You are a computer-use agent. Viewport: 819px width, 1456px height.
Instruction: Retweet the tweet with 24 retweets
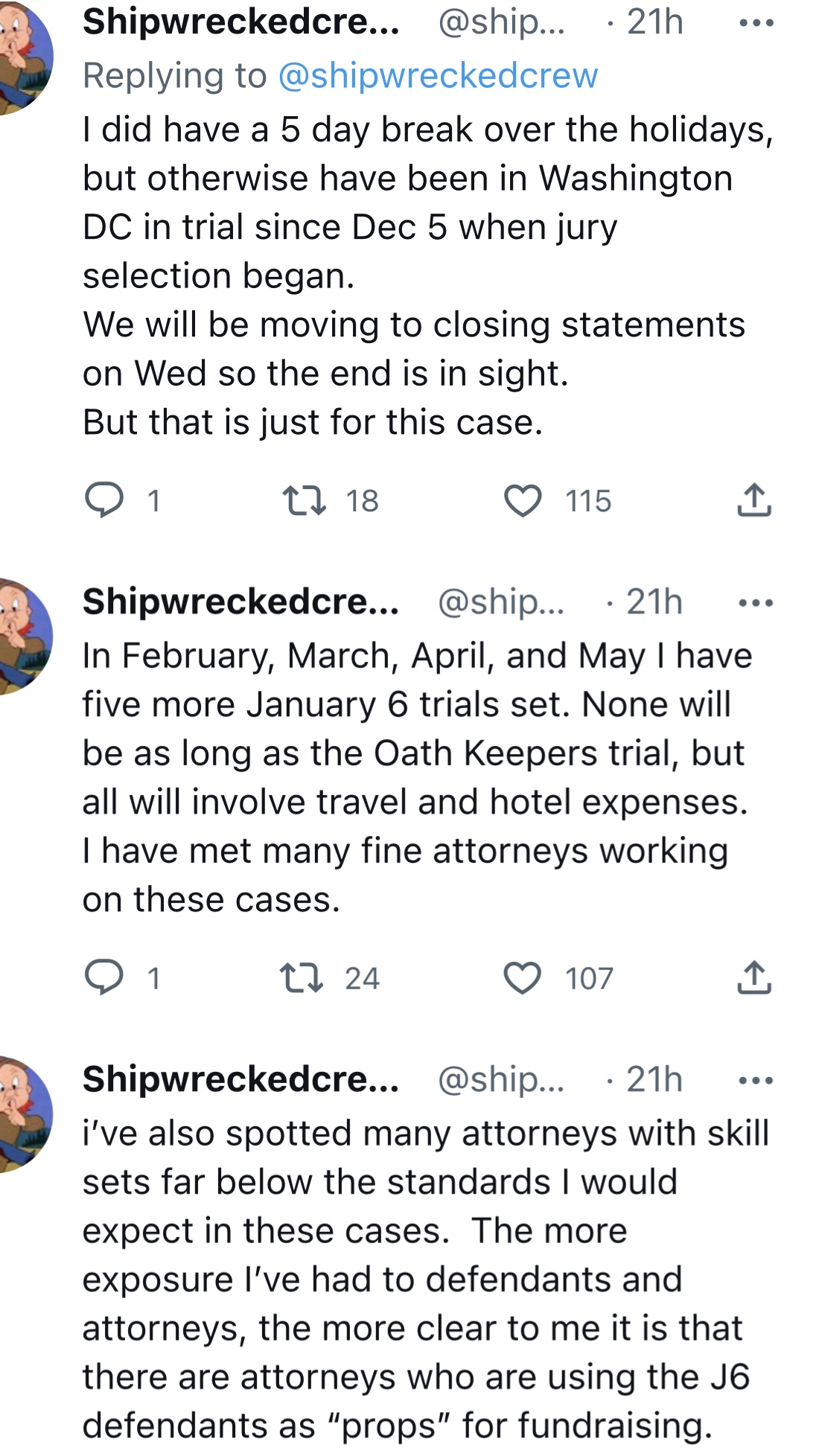pos(302,977)
